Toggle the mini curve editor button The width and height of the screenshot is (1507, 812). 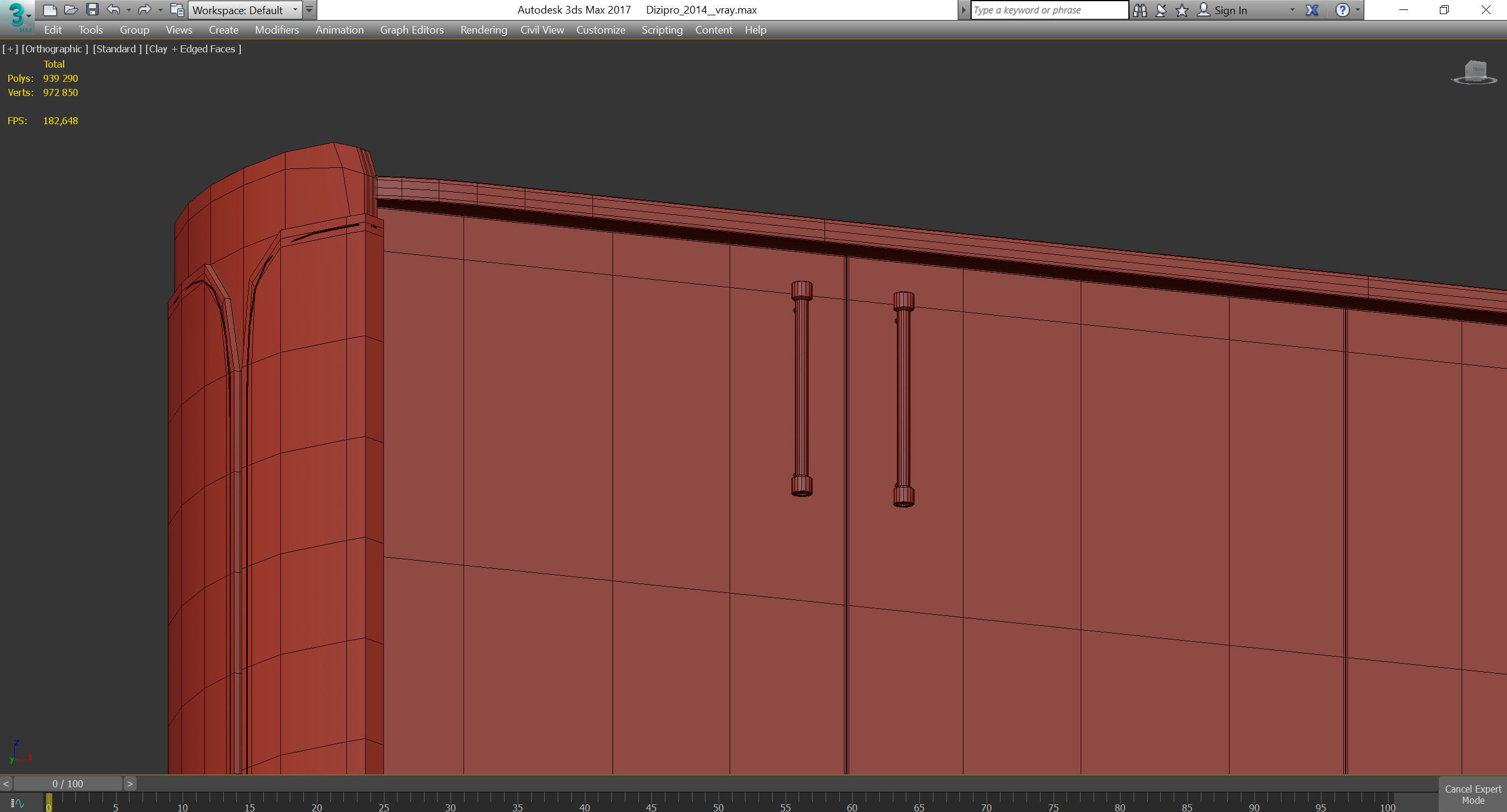17,803
